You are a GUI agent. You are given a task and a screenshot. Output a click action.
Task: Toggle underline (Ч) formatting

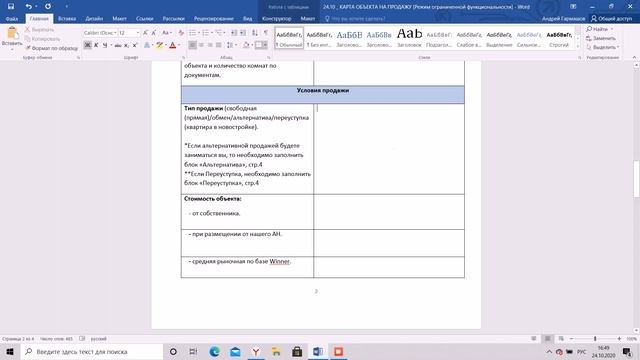click(x=105, y=45)
